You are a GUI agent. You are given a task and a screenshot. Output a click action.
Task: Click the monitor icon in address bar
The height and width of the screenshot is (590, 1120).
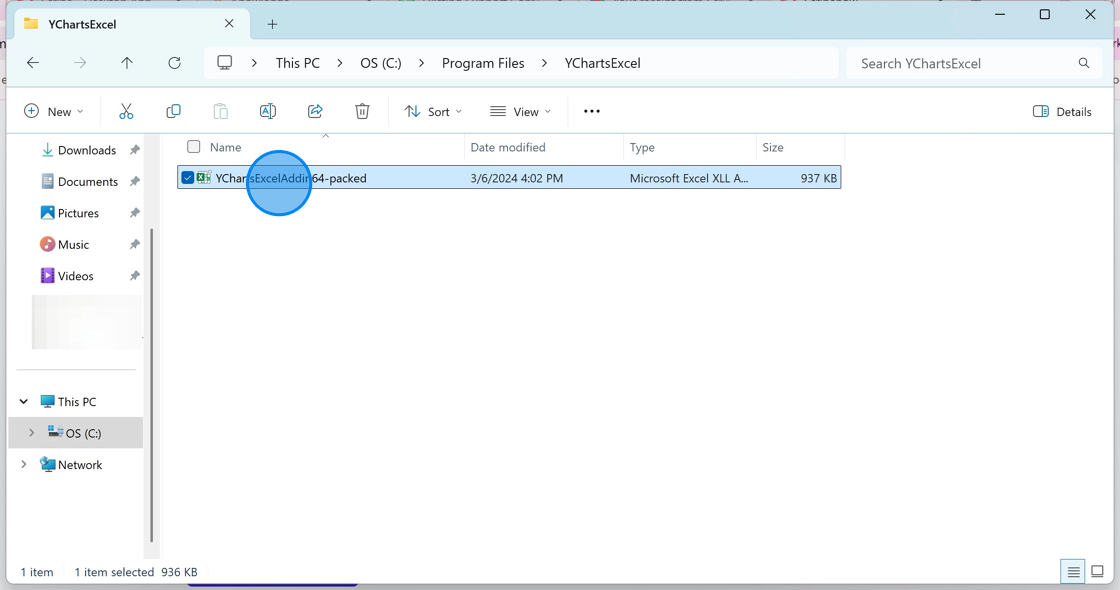click(x=224, y=63)
